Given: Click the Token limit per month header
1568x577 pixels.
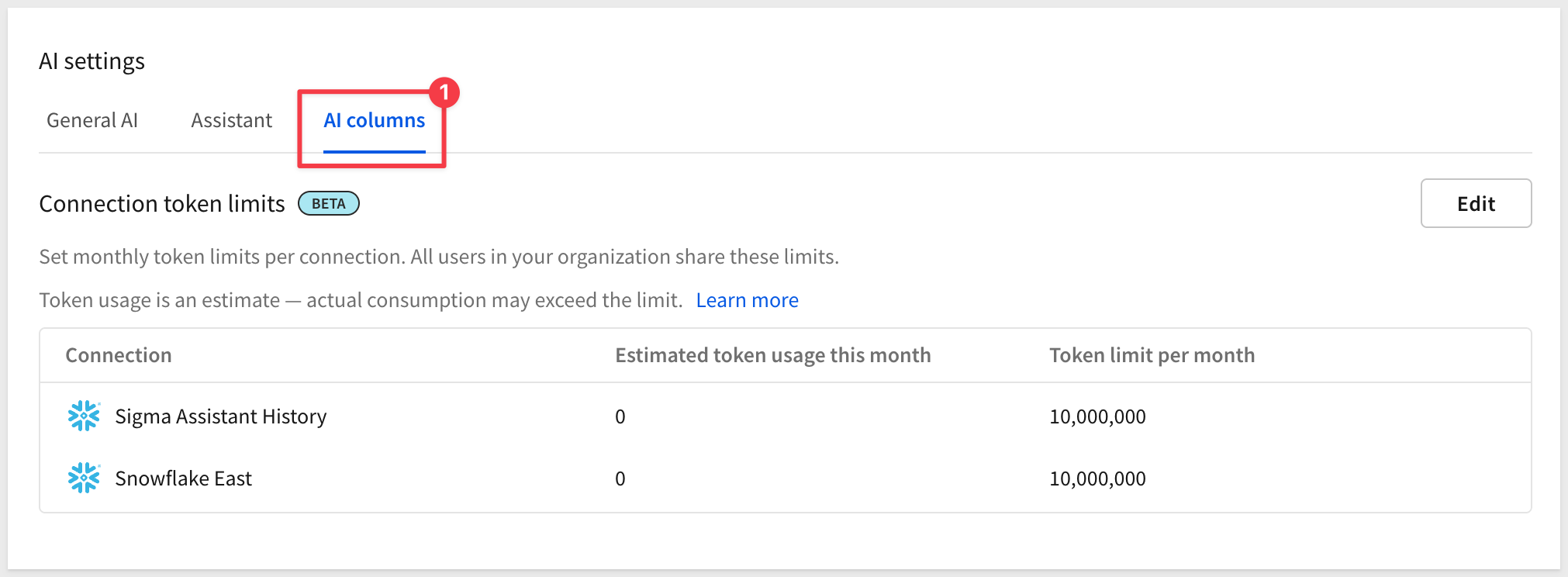Looking at the screenshot, I should pos(1152,355).
